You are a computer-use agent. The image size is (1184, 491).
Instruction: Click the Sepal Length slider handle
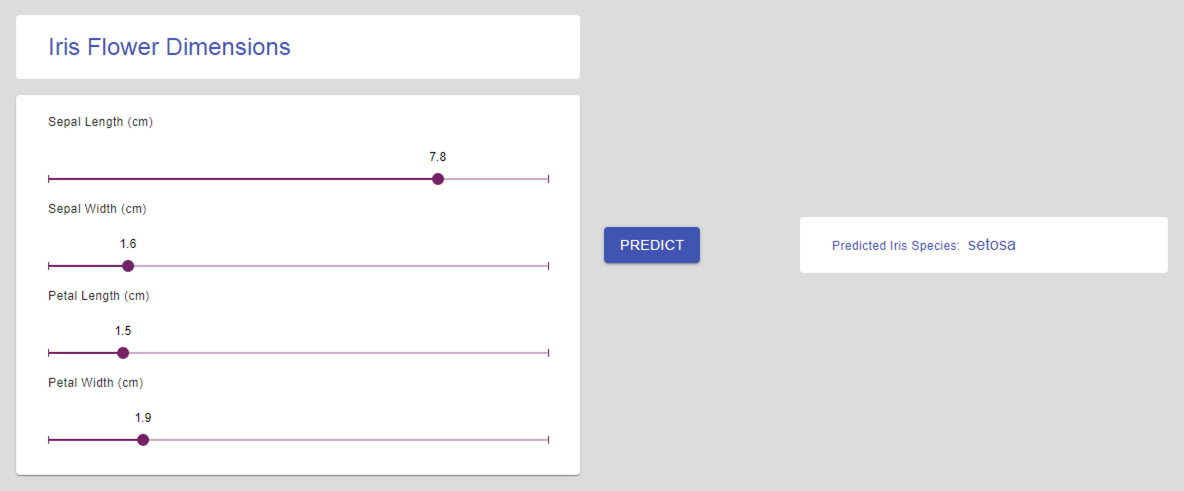click(x=438, y=179)
